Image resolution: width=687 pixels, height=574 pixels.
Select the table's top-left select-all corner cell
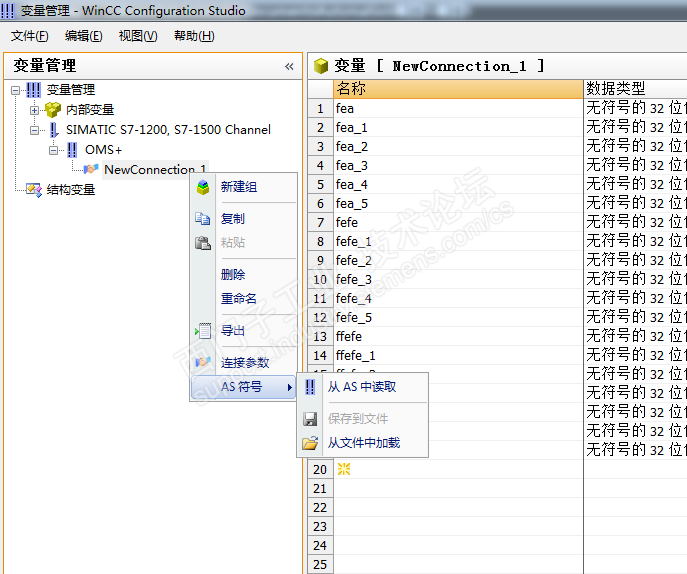[320, 89]
